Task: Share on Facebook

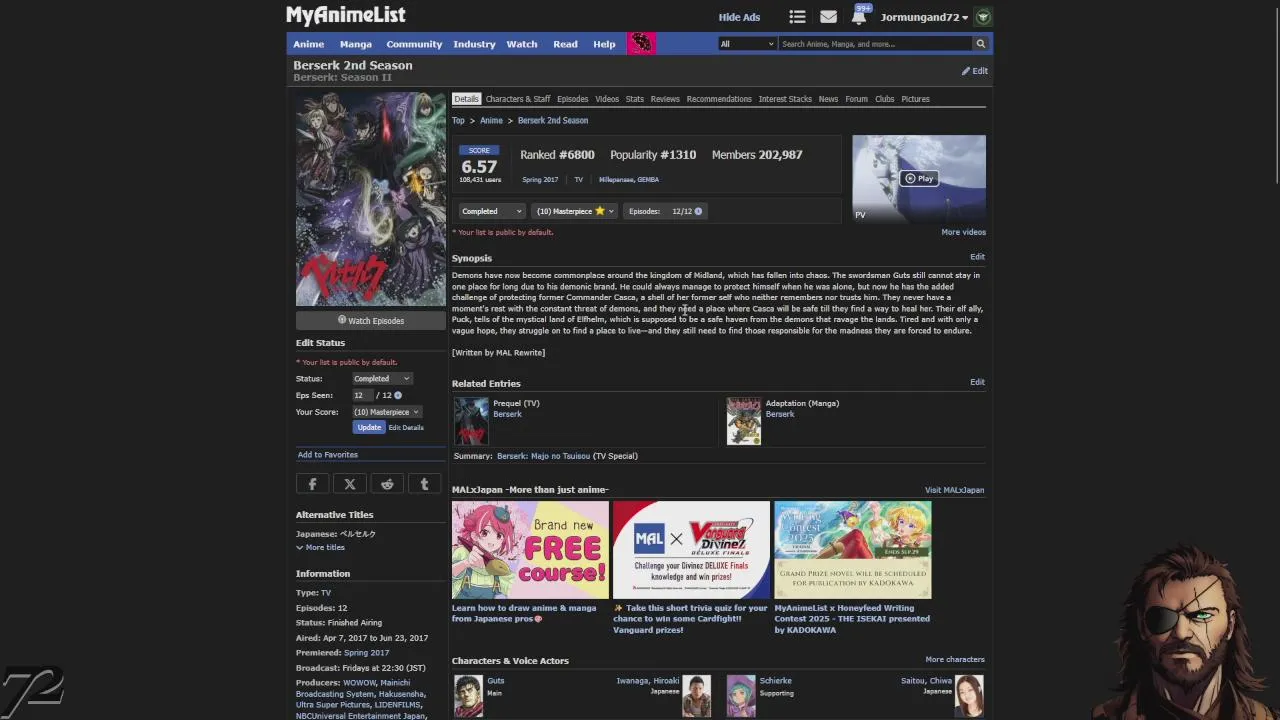Action: [312, 485]
